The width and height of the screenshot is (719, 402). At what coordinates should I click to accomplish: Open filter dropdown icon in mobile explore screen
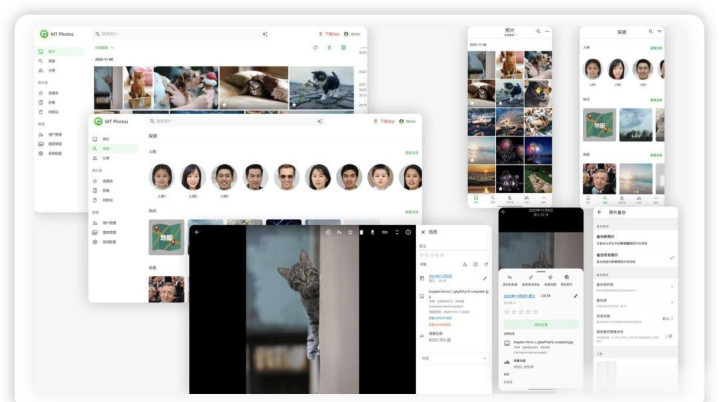pyautogui.click(x=659, y=32)
